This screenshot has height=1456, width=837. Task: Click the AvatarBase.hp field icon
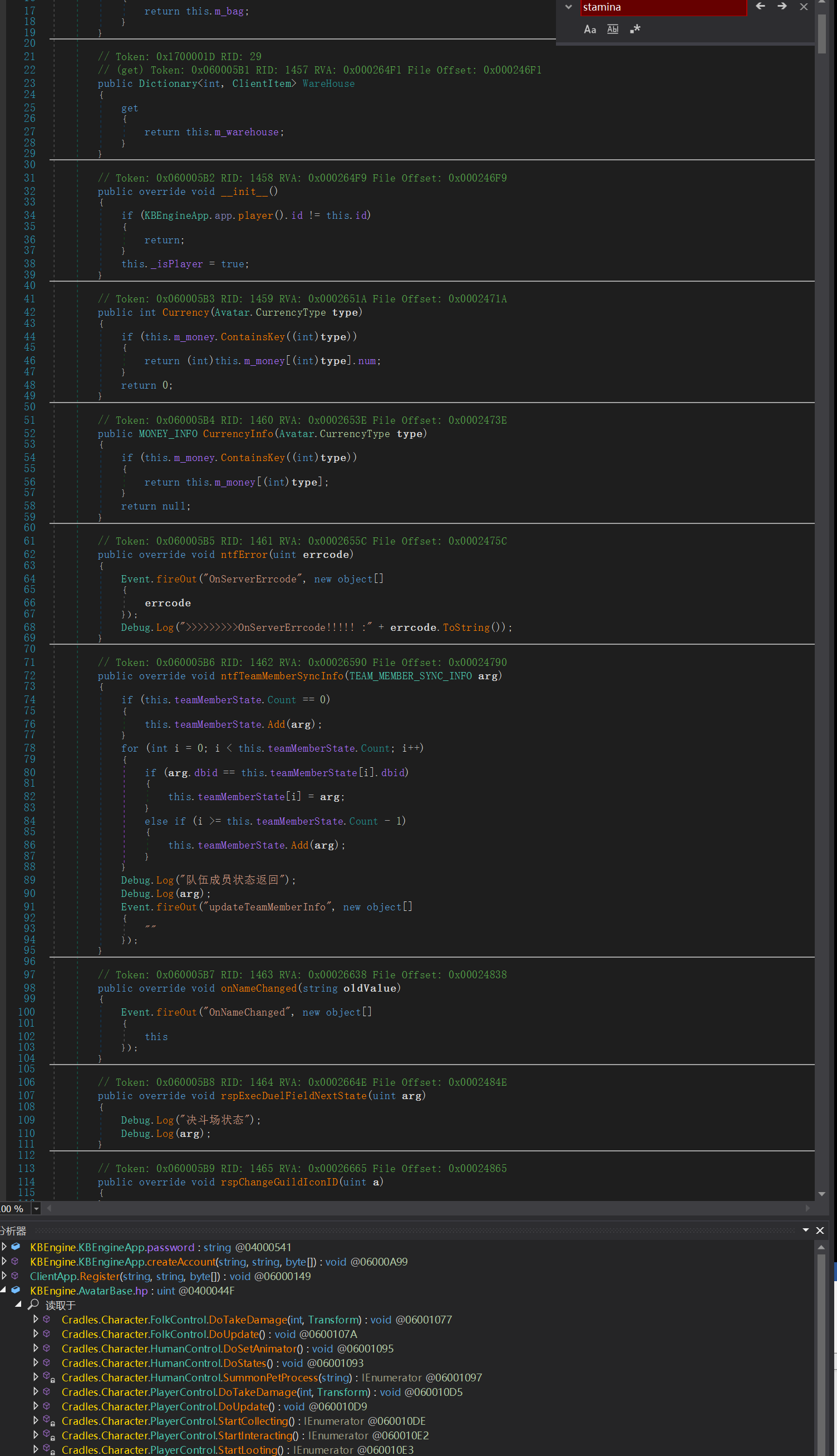tap(16, 1291)
